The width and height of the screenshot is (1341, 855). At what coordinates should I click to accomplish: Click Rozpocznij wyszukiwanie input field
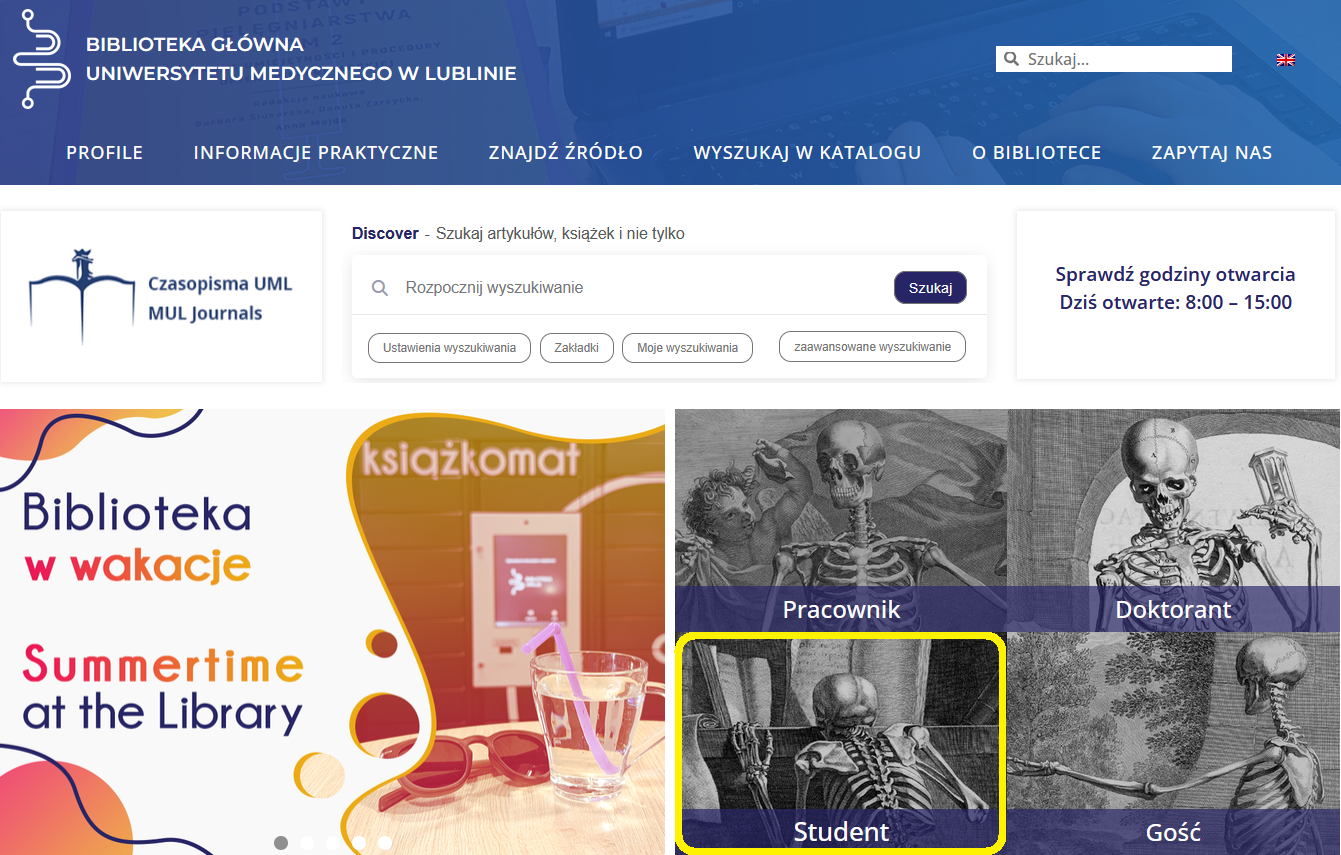pyautogui.click(x=640, y=288)
